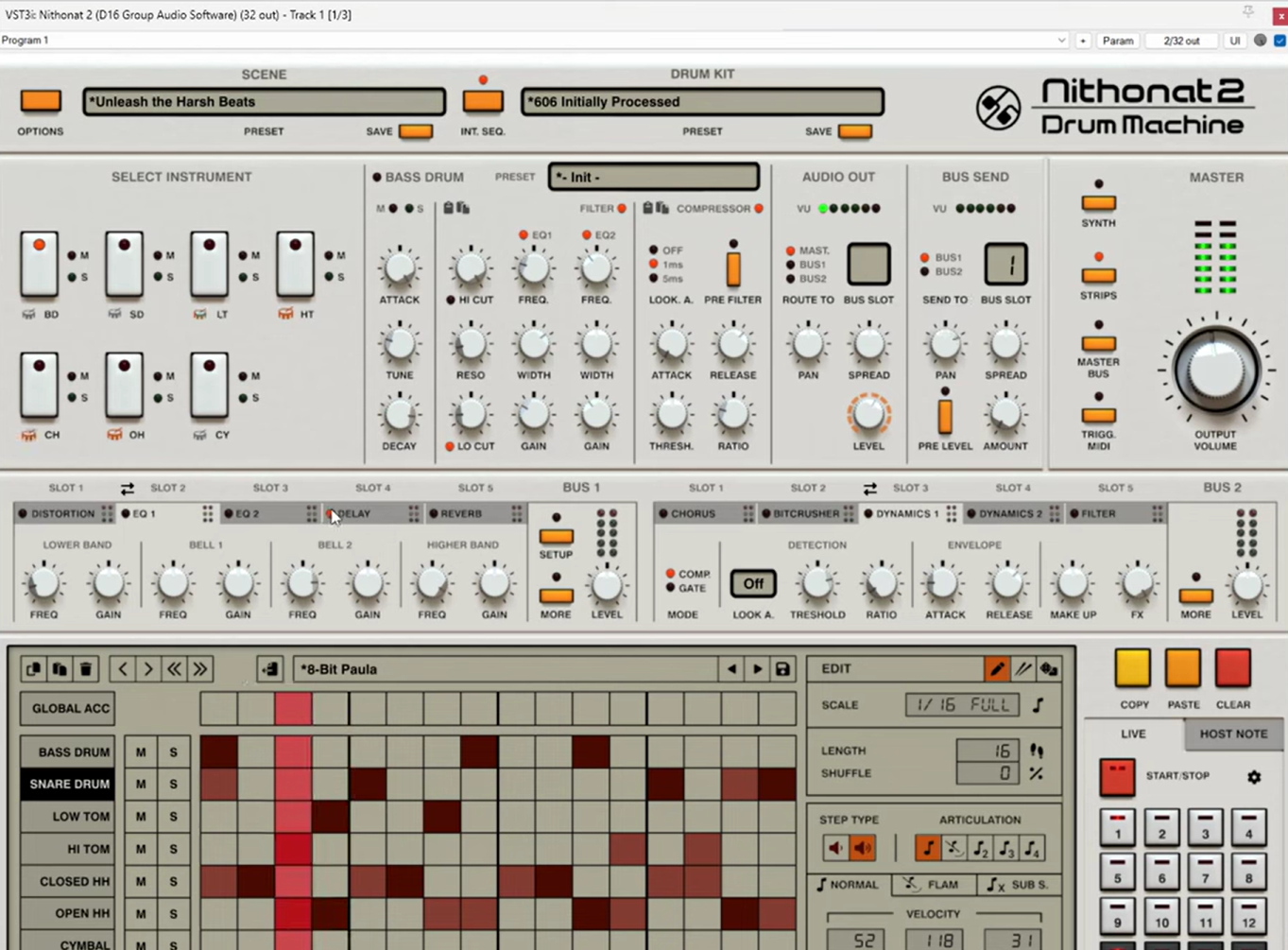
Task: Swap Bus 2 slots with arrows icon
Action: pos(869,488)
